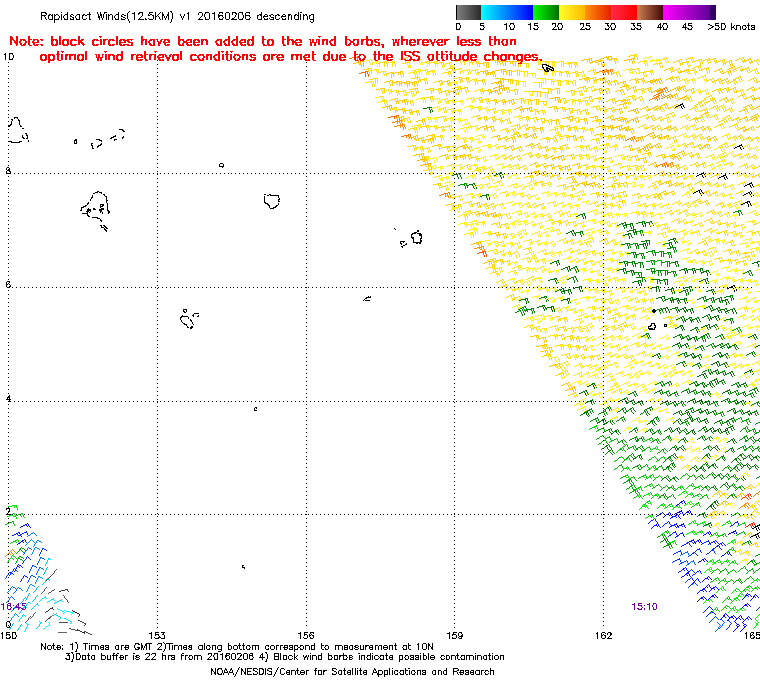This screenshot has height=688, width=760.
Task: Click the footnote 'Data buffer is 22 hrs' line
Action: (x=285, y=657)
